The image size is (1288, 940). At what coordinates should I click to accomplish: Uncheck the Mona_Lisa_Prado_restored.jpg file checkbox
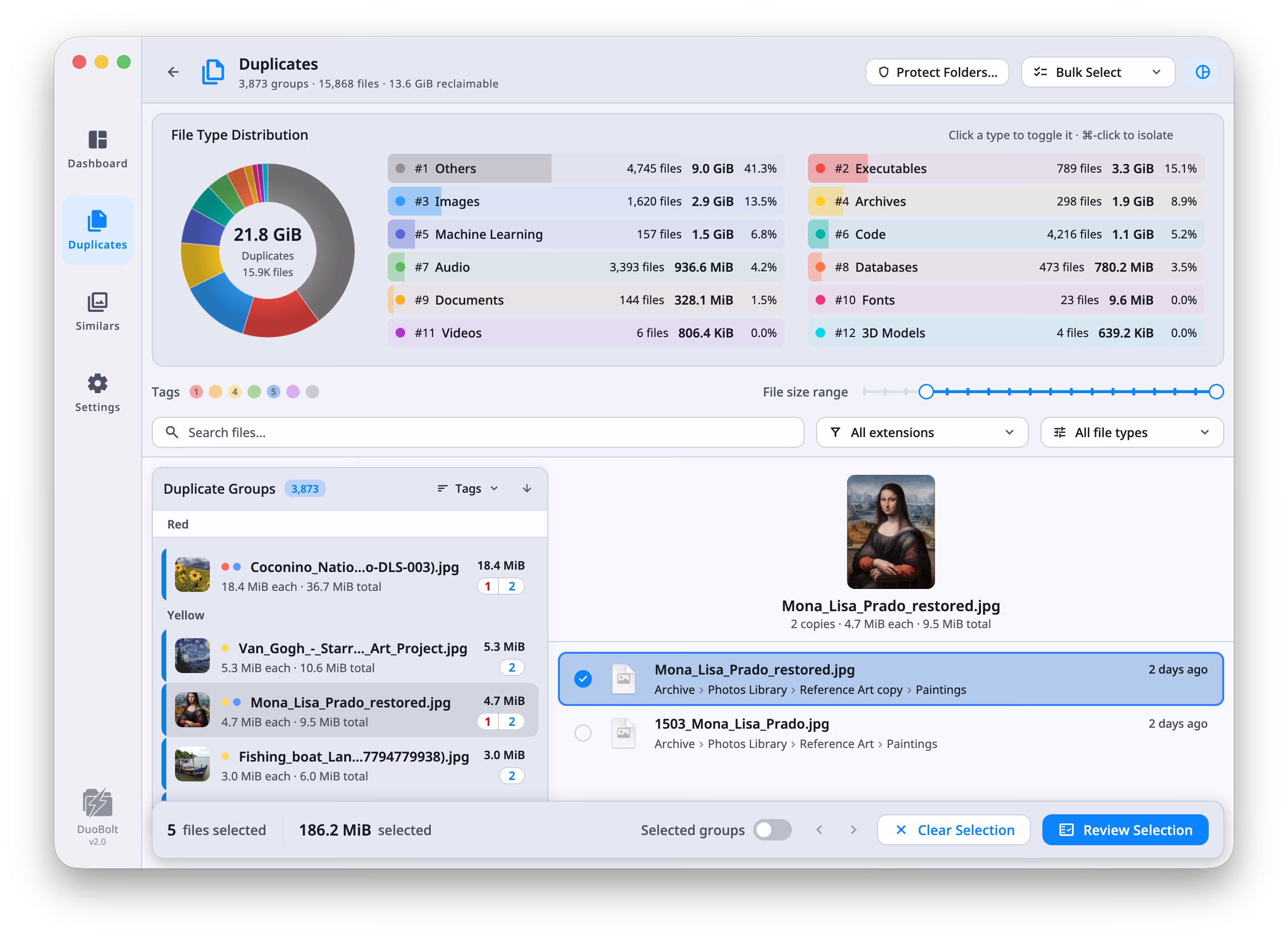coord(583,679)
